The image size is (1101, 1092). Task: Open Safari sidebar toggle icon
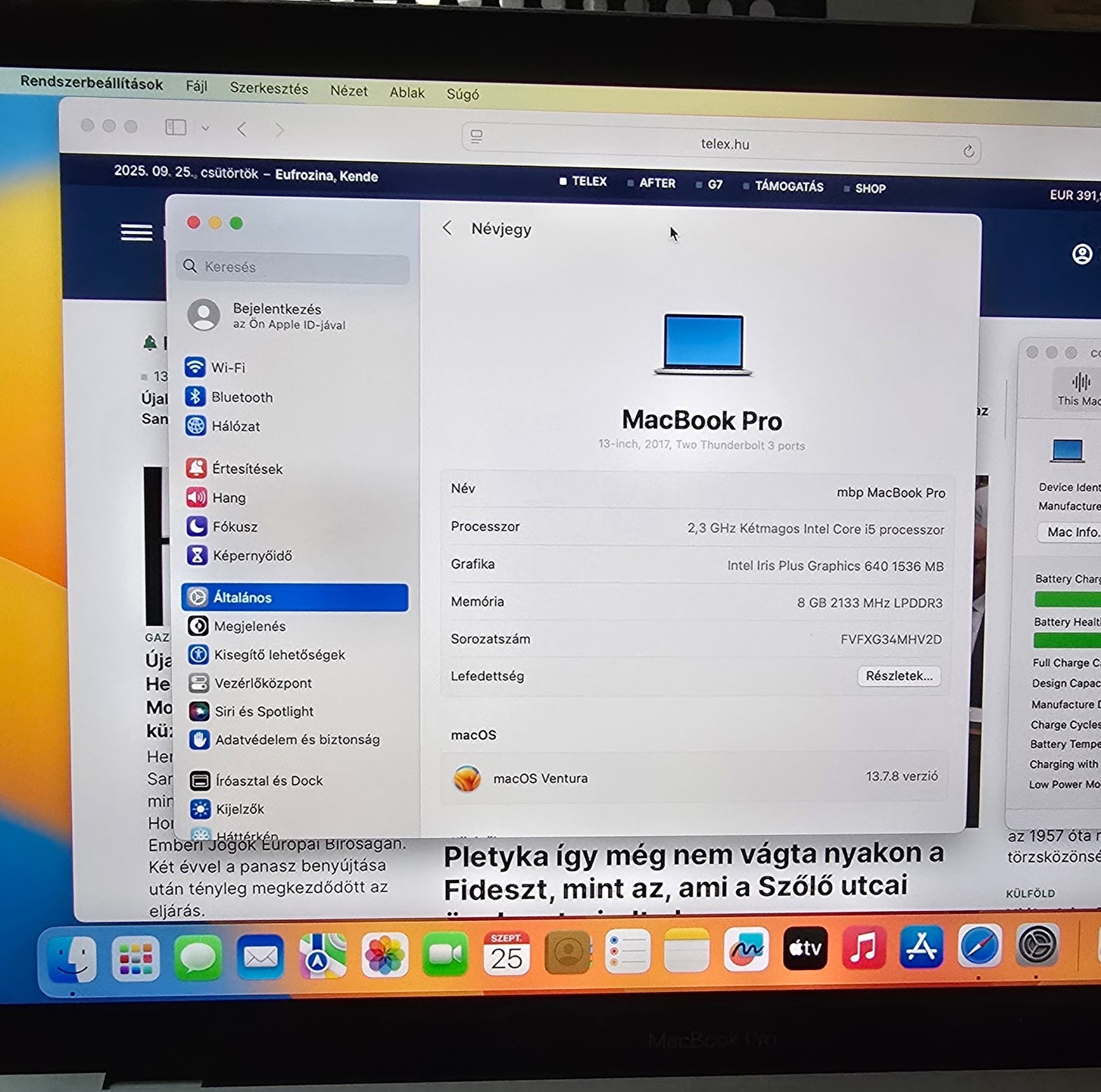(x=176, y=127)
